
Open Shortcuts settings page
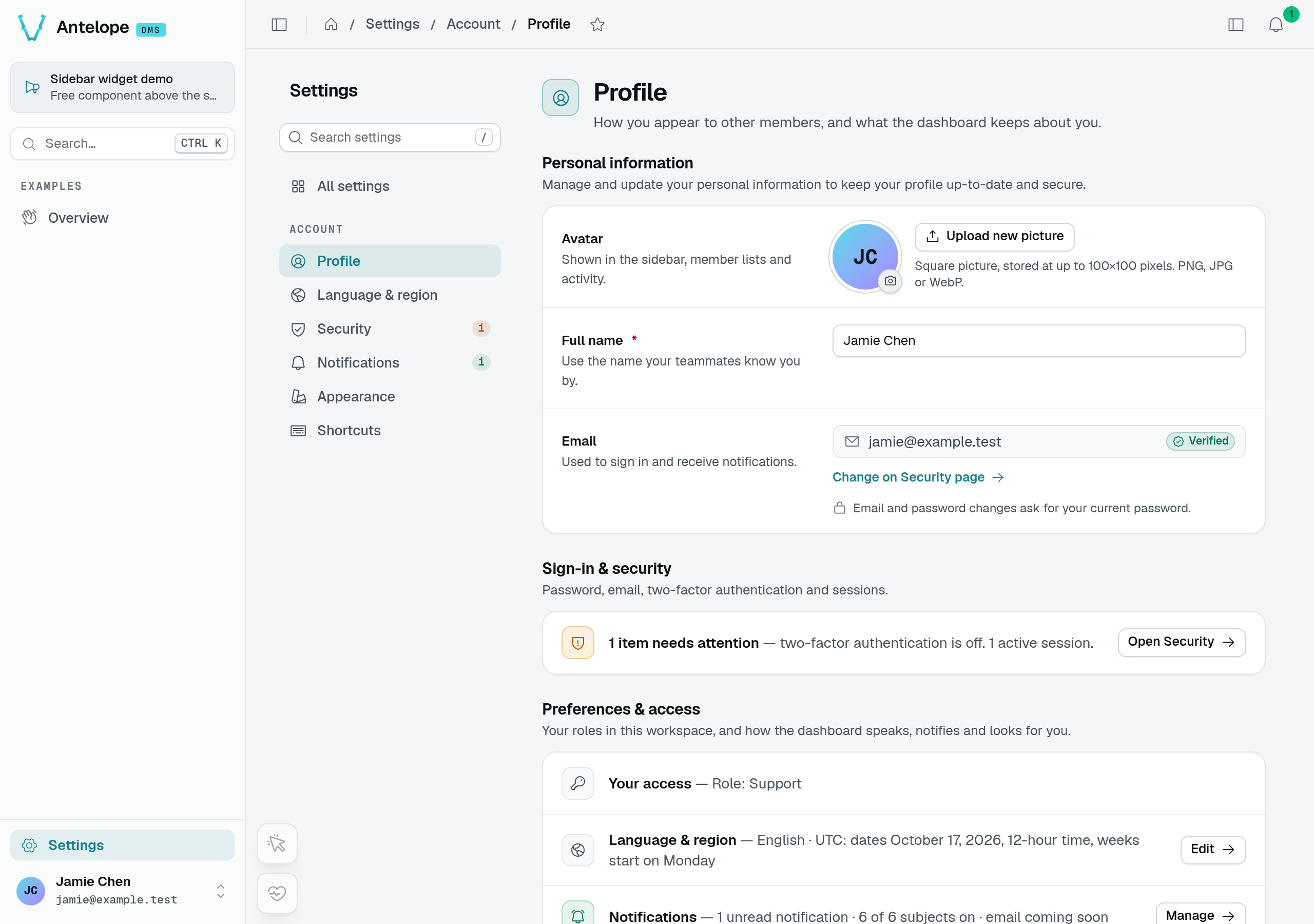tap(390, 430)
